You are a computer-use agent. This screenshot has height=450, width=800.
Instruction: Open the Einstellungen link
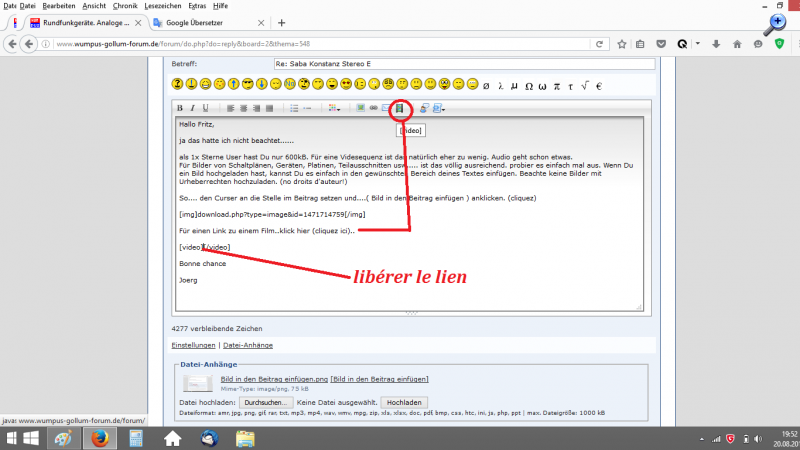[194, 345]
